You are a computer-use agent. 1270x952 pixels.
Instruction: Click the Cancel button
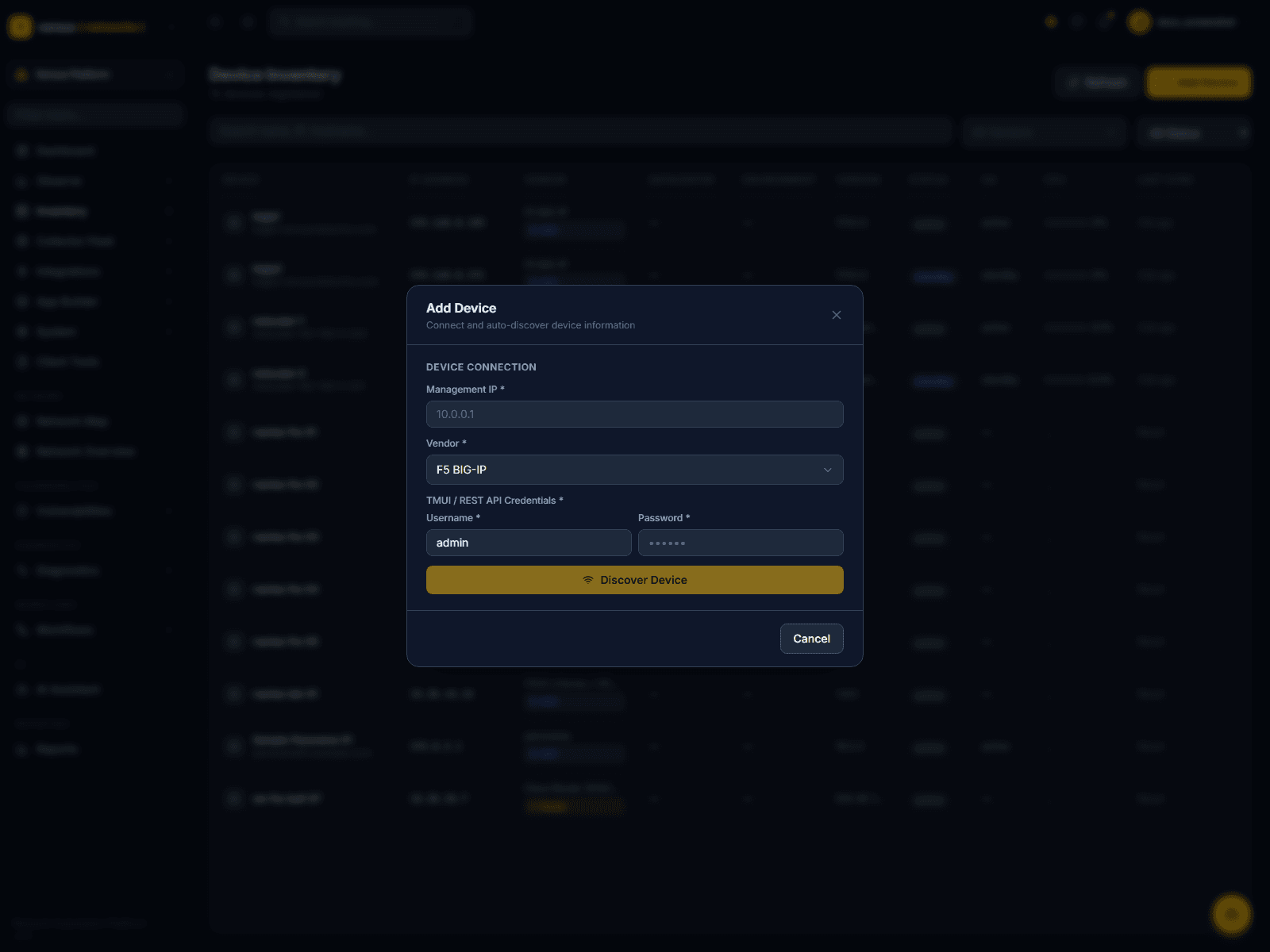(x=812, y=639)
